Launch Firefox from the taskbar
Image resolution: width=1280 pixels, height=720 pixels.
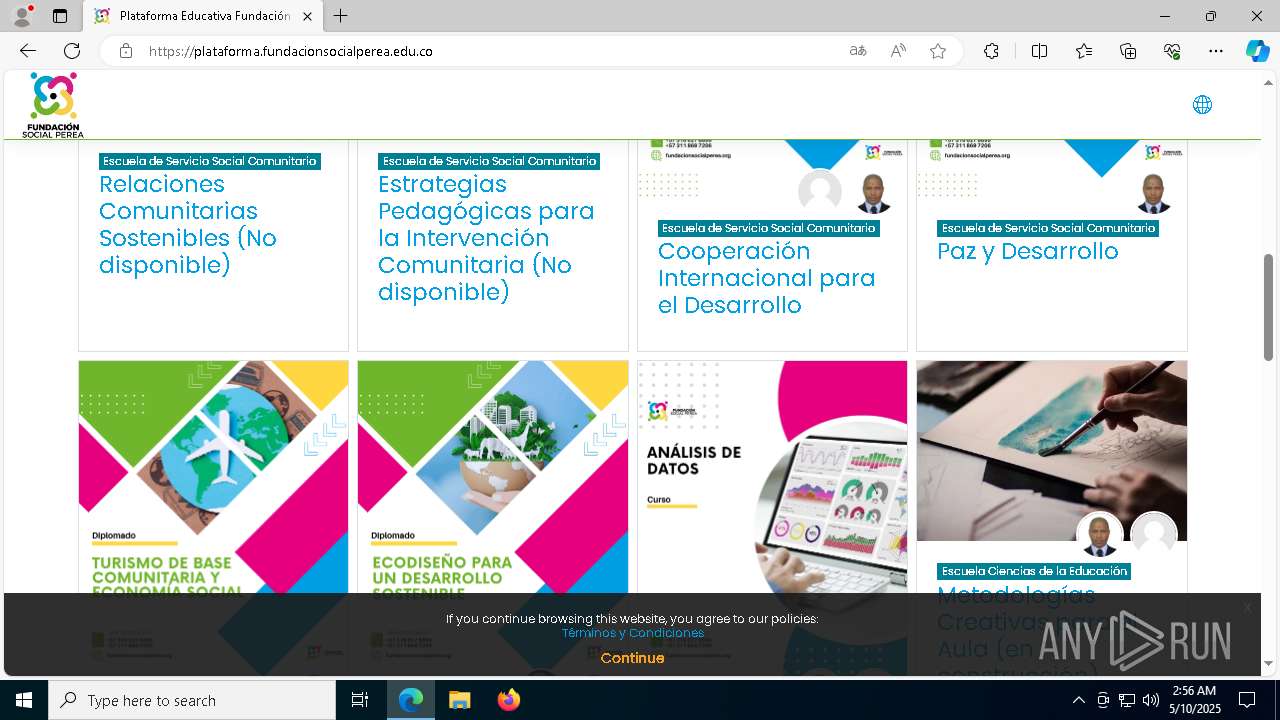tap(509, 700)
